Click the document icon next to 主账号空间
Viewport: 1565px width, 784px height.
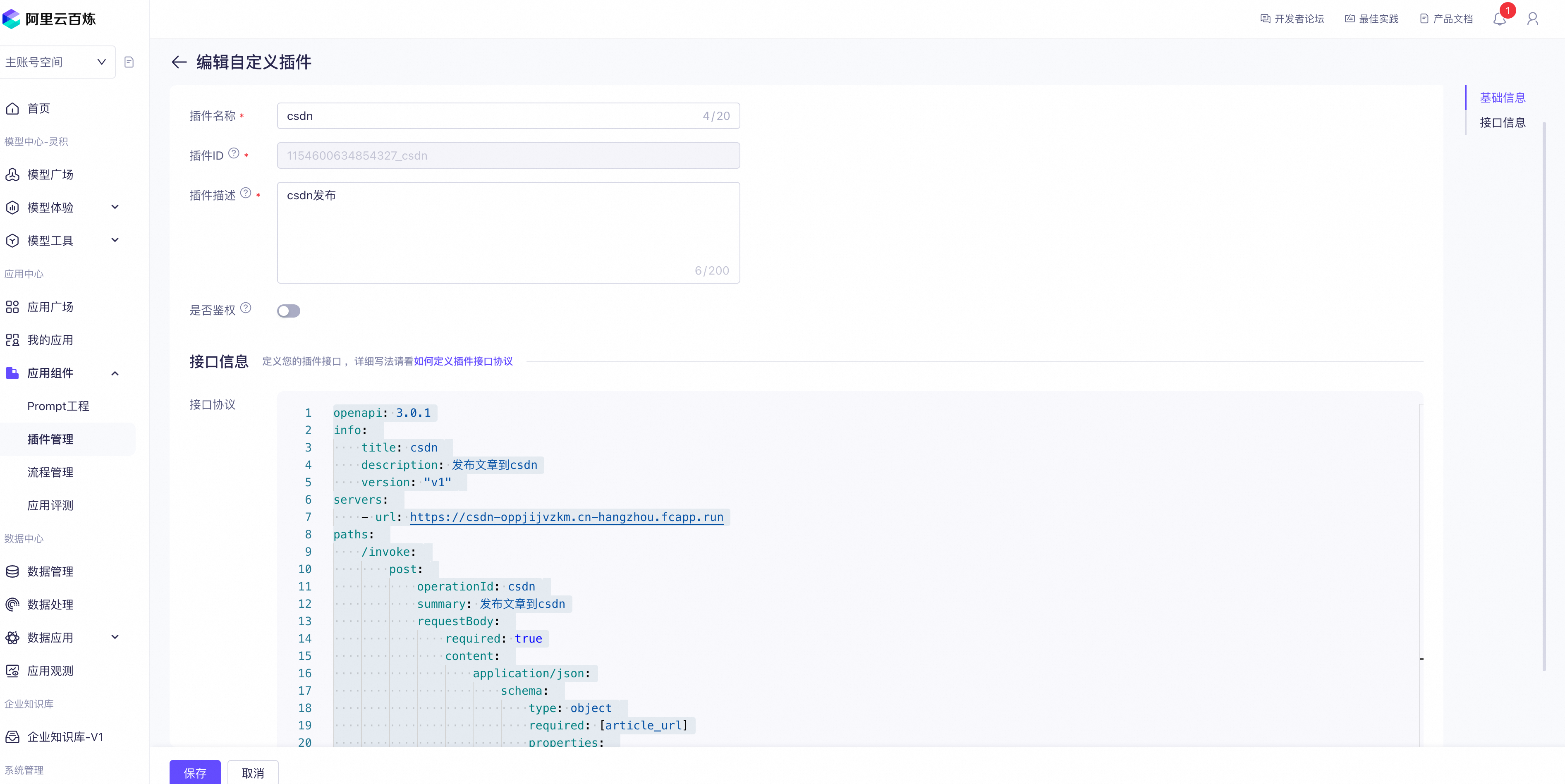(x=129, y=62)
